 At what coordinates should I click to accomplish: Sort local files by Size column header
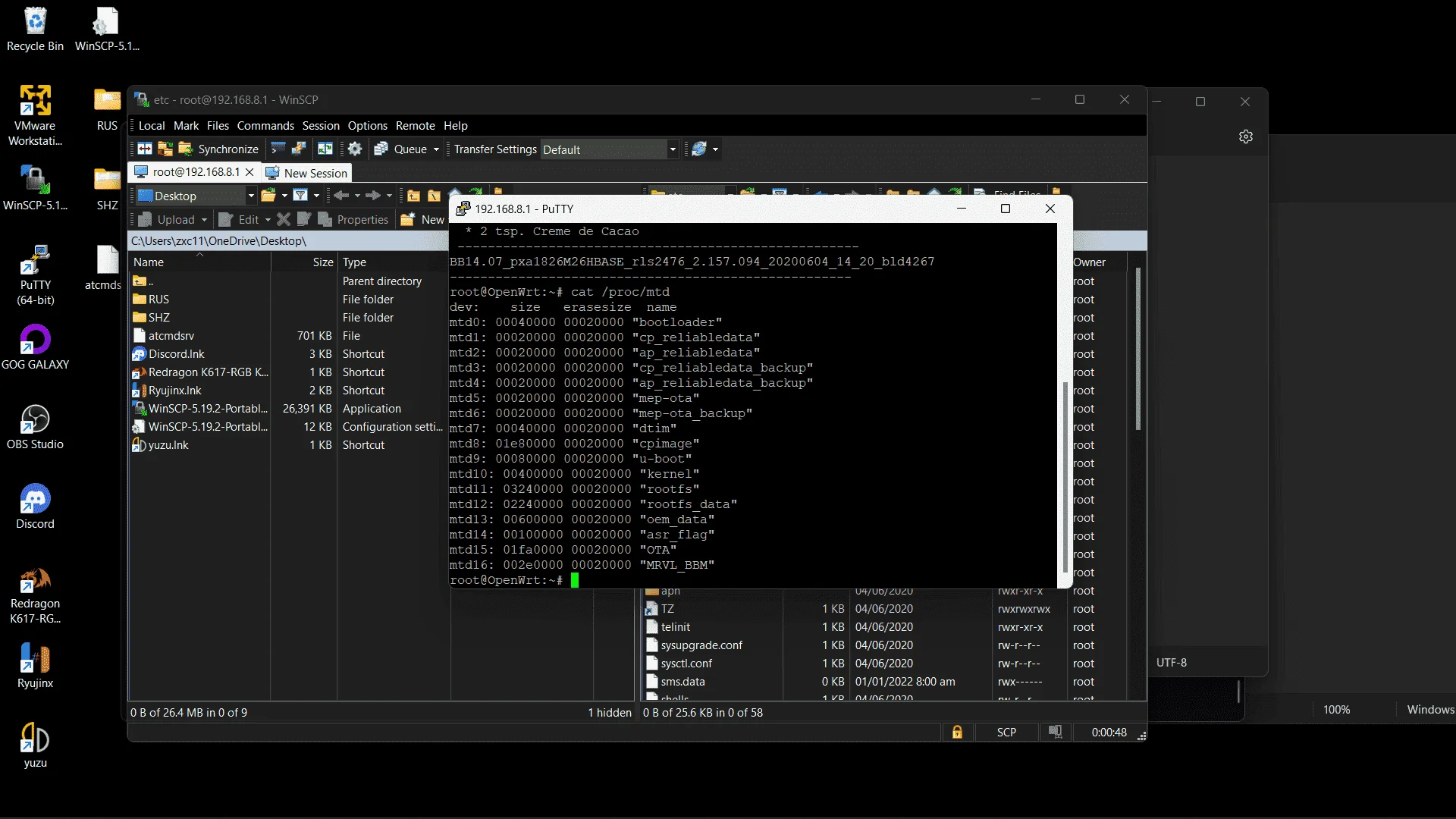[x=304, y=262]
